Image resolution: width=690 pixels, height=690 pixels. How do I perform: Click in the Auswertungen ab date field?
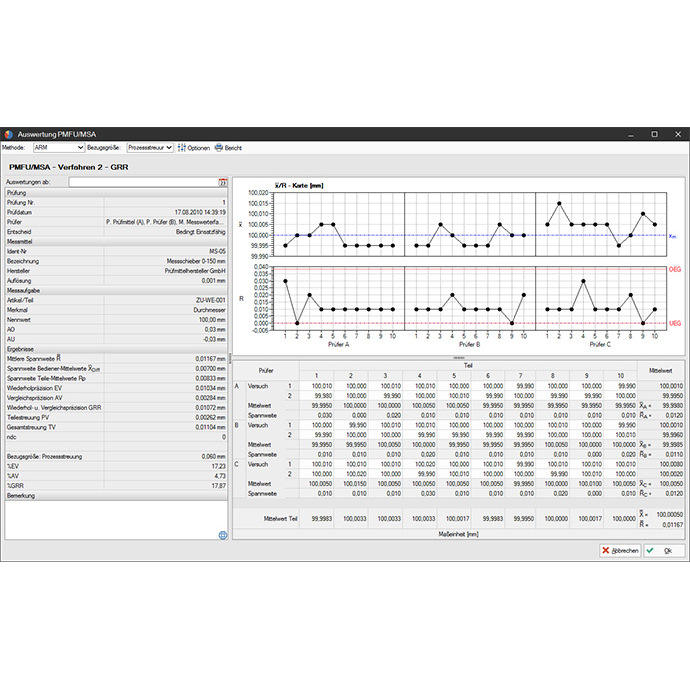click(x=142, y=182)
